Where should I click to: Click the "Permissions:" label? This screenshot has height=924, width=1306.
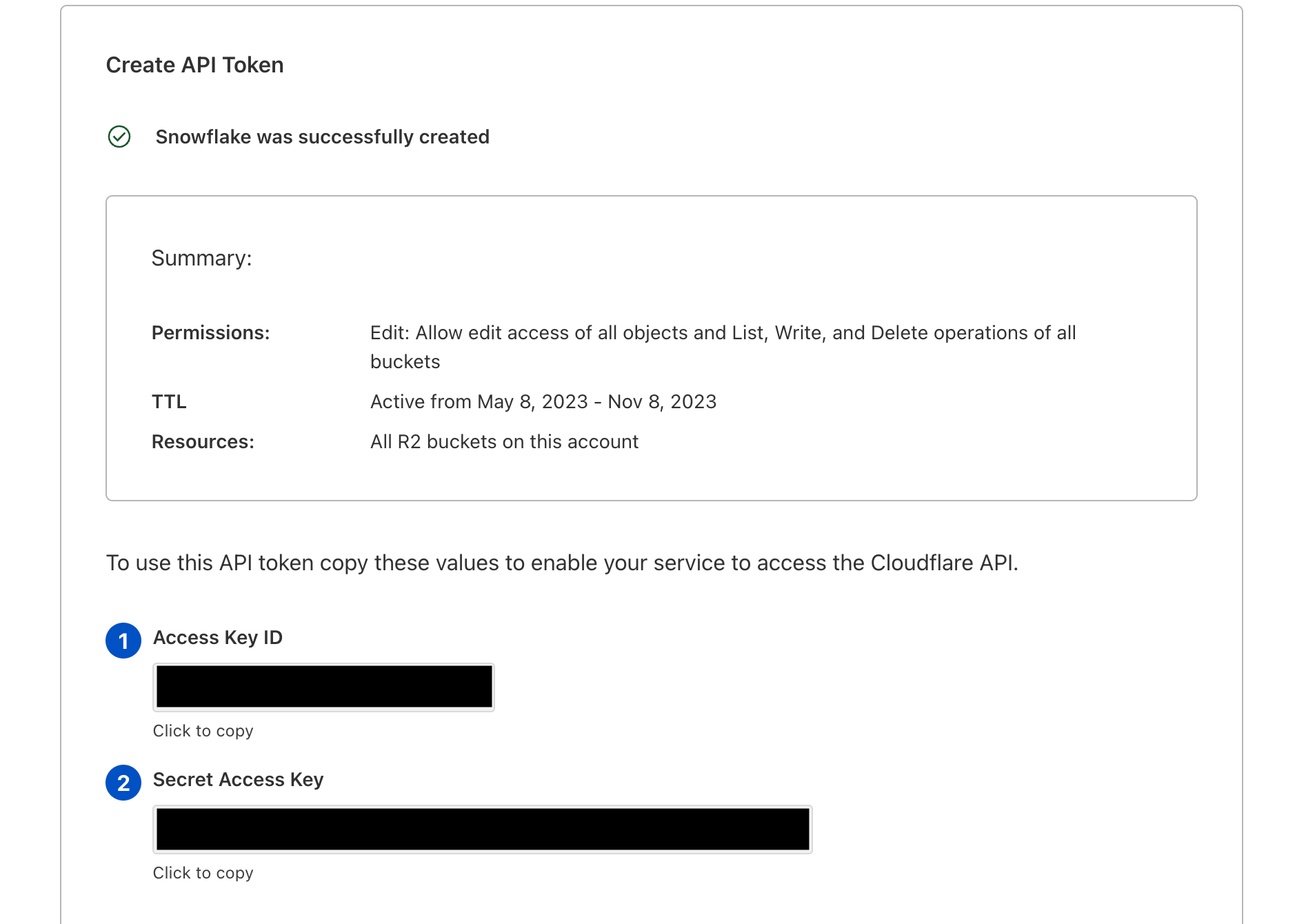click(211, 333)
